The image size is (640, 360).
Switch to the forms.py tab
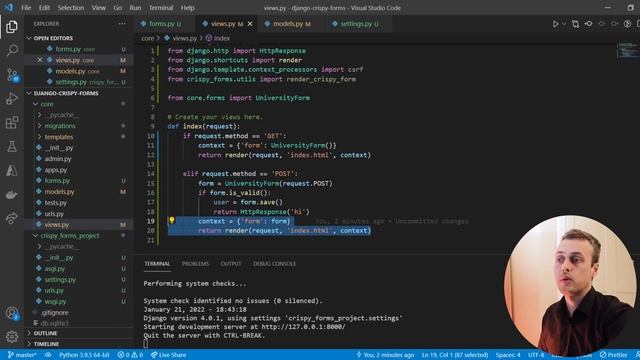click(x=164, y=24)
